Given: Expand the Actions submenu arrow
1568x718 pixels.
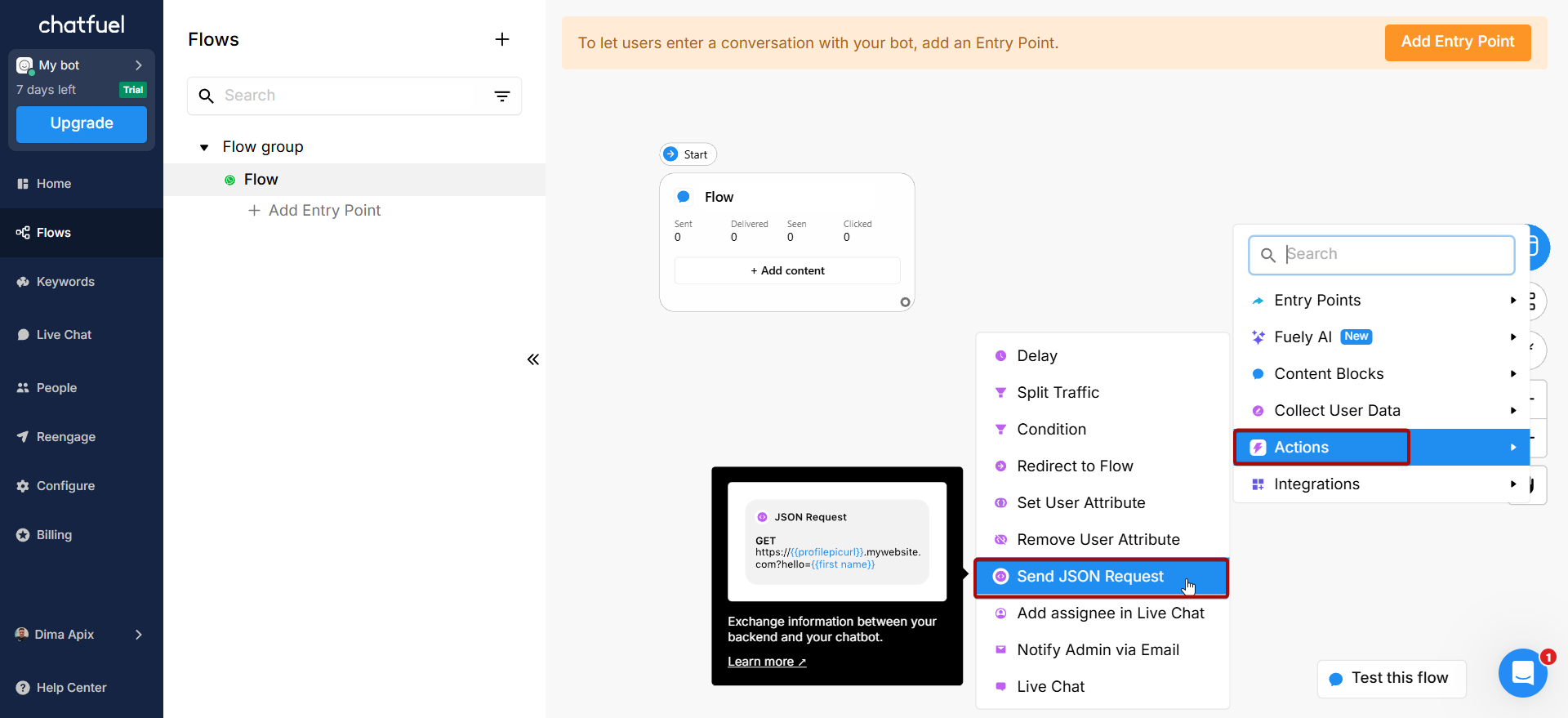Looking at the screenshot, I should (x=1513, y=448).
